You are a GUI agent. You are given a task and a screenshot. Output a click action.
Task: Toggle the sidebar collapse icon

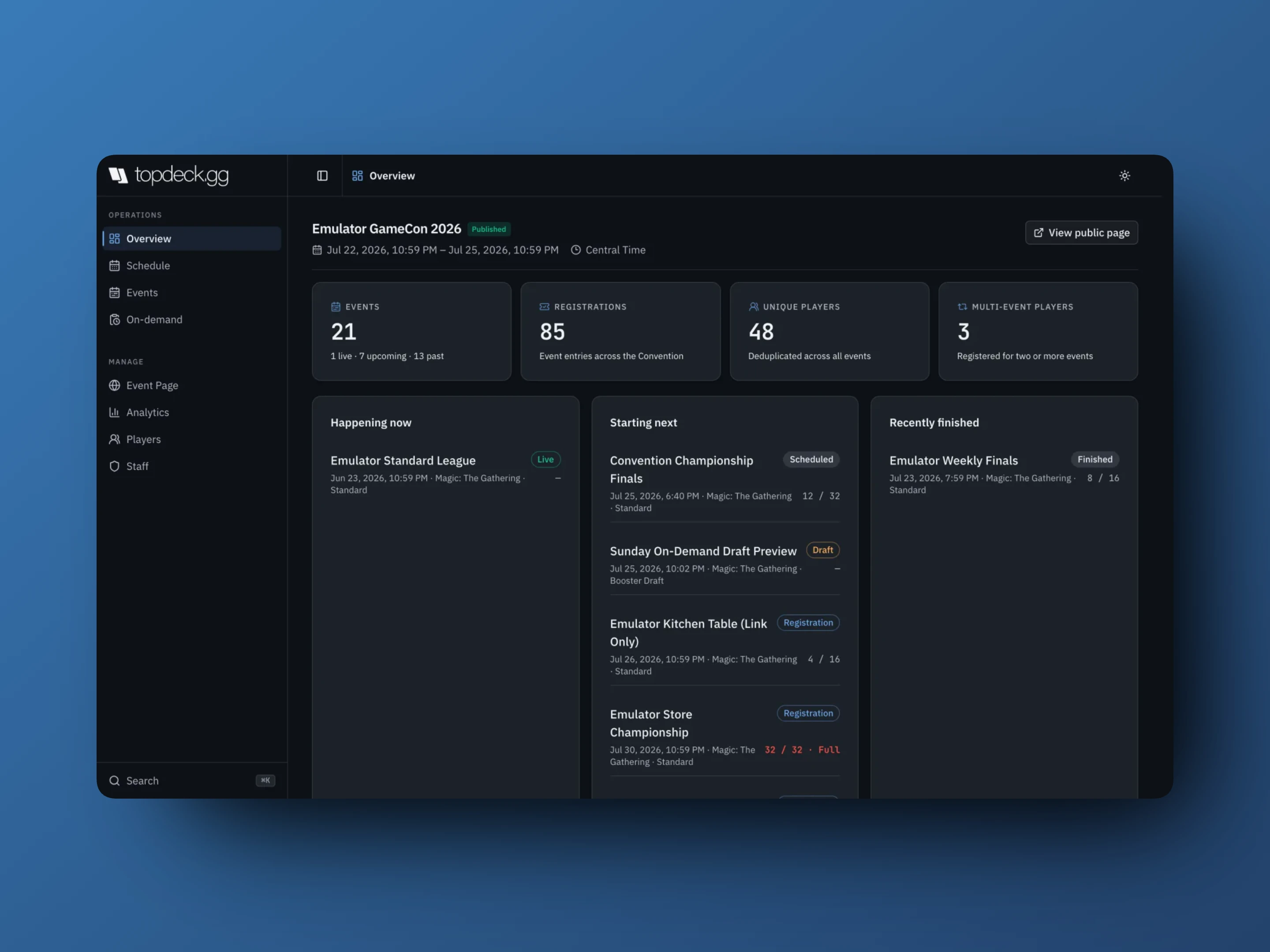point(322,175)
